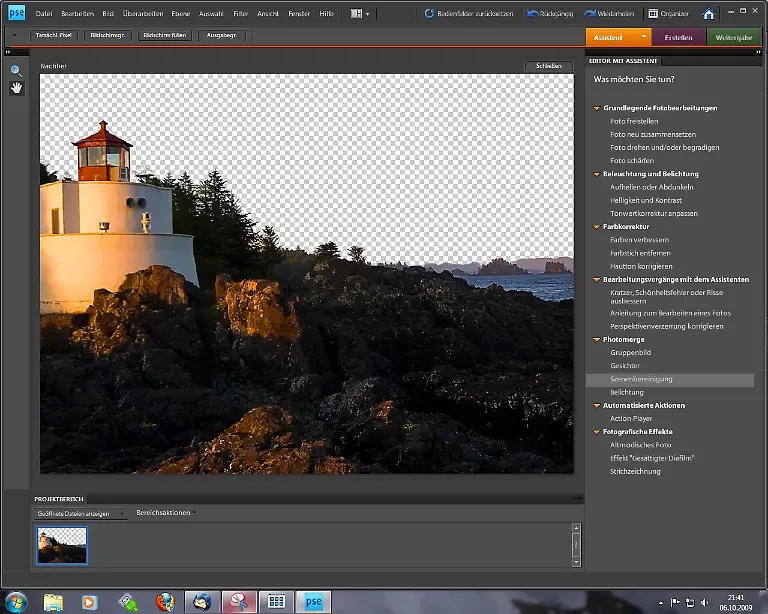Switch to the Erstellen tab

pyautogui.click(x=678, y=38)
